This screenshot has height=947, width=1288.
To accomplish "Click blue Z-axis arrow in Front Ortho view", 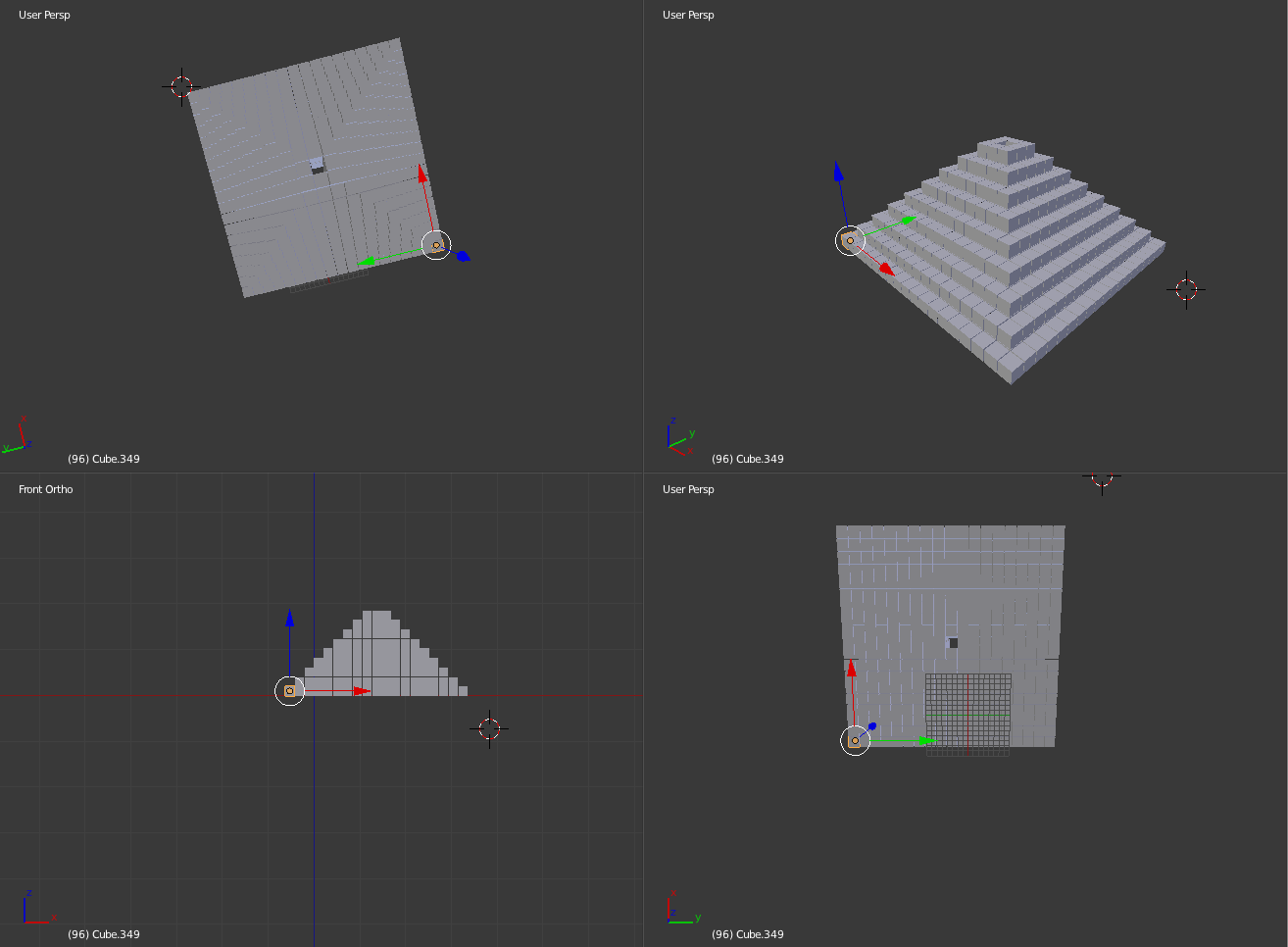I will [x=289, y=618].
